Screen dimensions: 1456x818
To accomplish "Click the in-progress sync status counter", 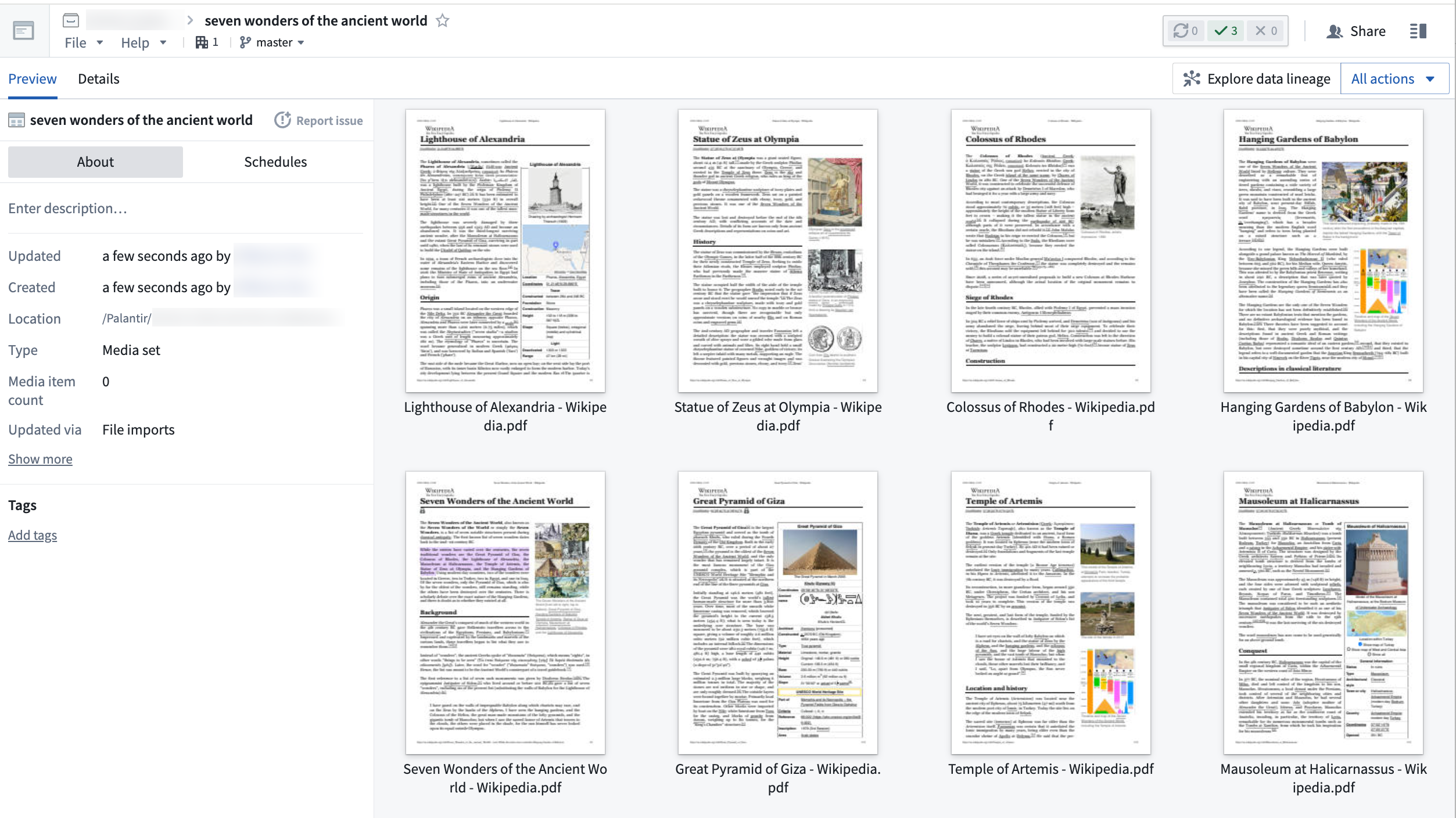I will [x=1185, y=31].
